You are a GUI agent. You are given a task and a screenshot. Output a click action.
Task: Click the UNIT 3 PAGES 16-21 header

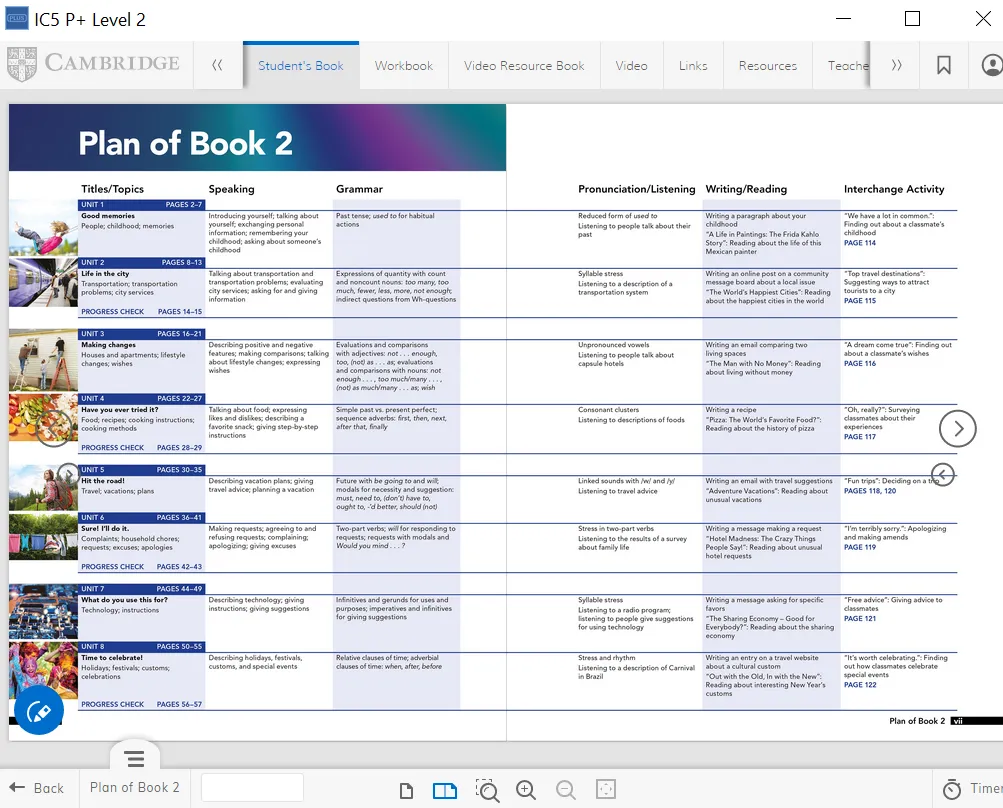(141, 334)
